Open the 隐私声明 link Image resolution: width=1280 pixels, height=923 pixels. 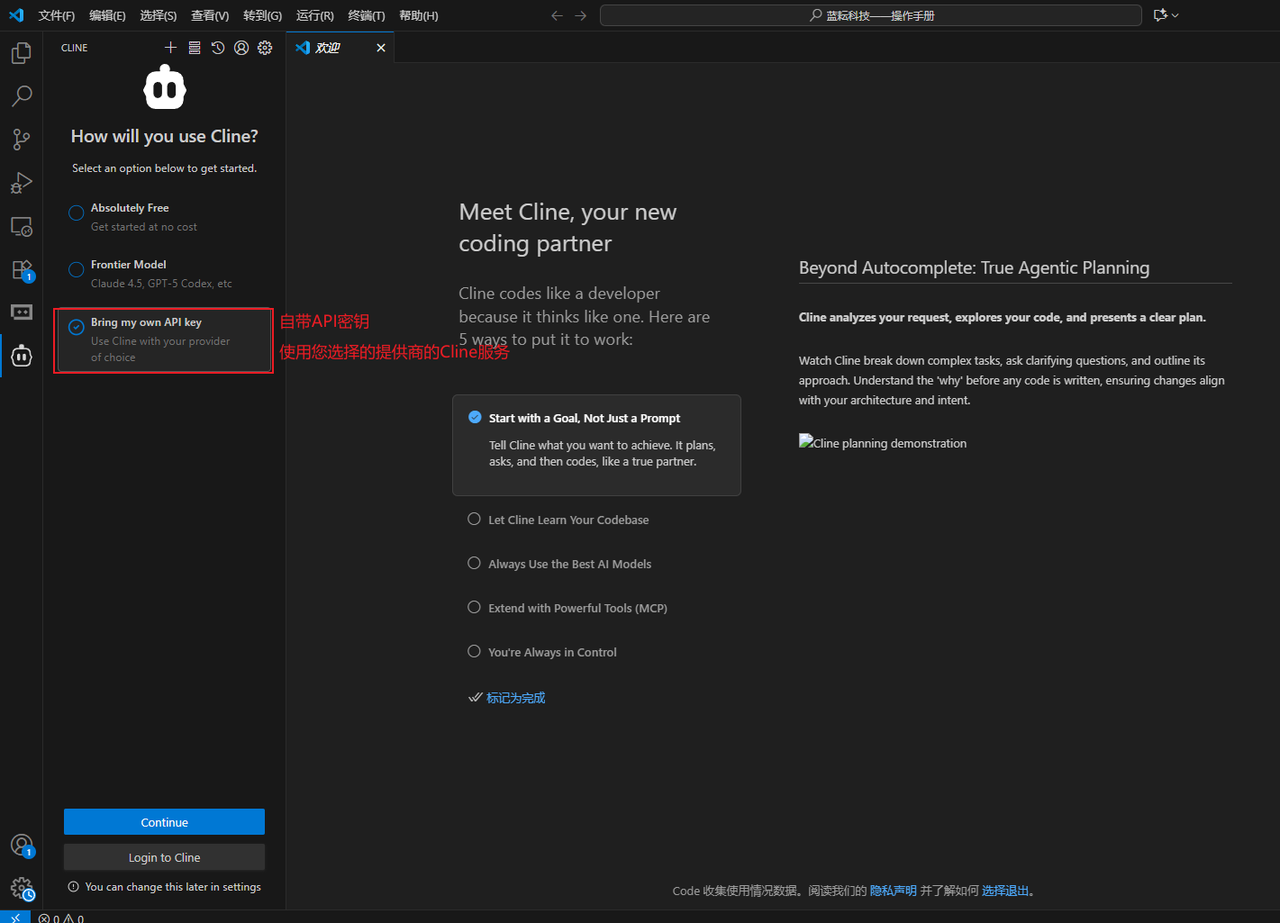coord(893,891)
